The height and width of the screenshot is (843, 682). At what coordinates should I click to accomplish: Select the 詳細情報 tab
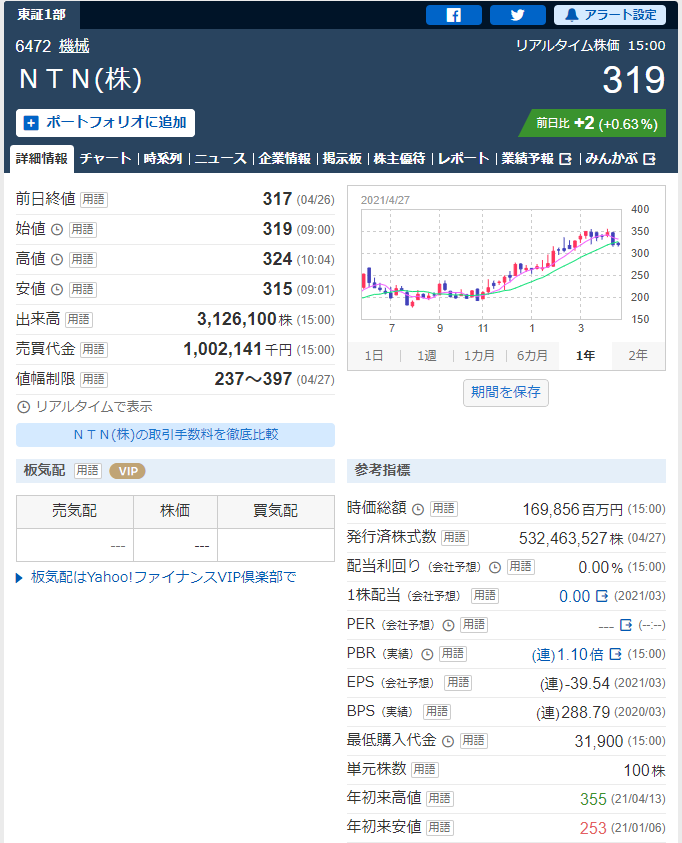(x=41, y=159)
